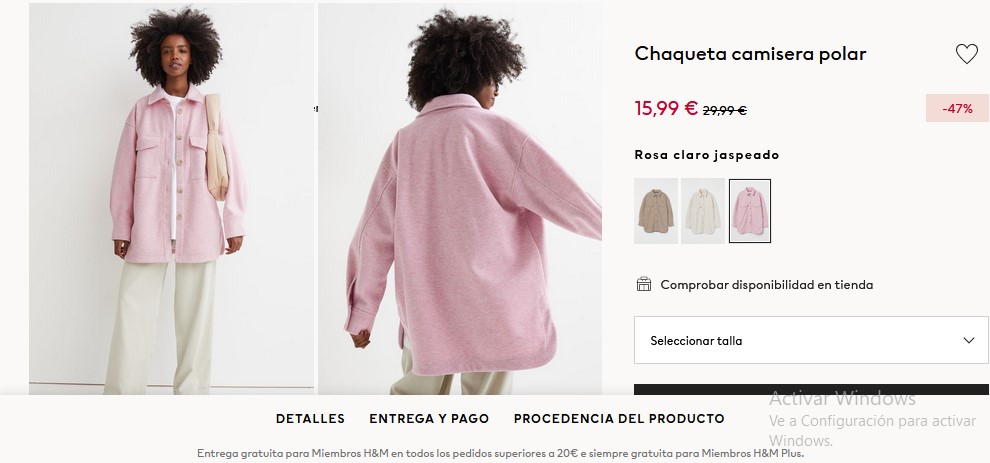
Task: Click the -47% discount badge
Action: [957, 108]
